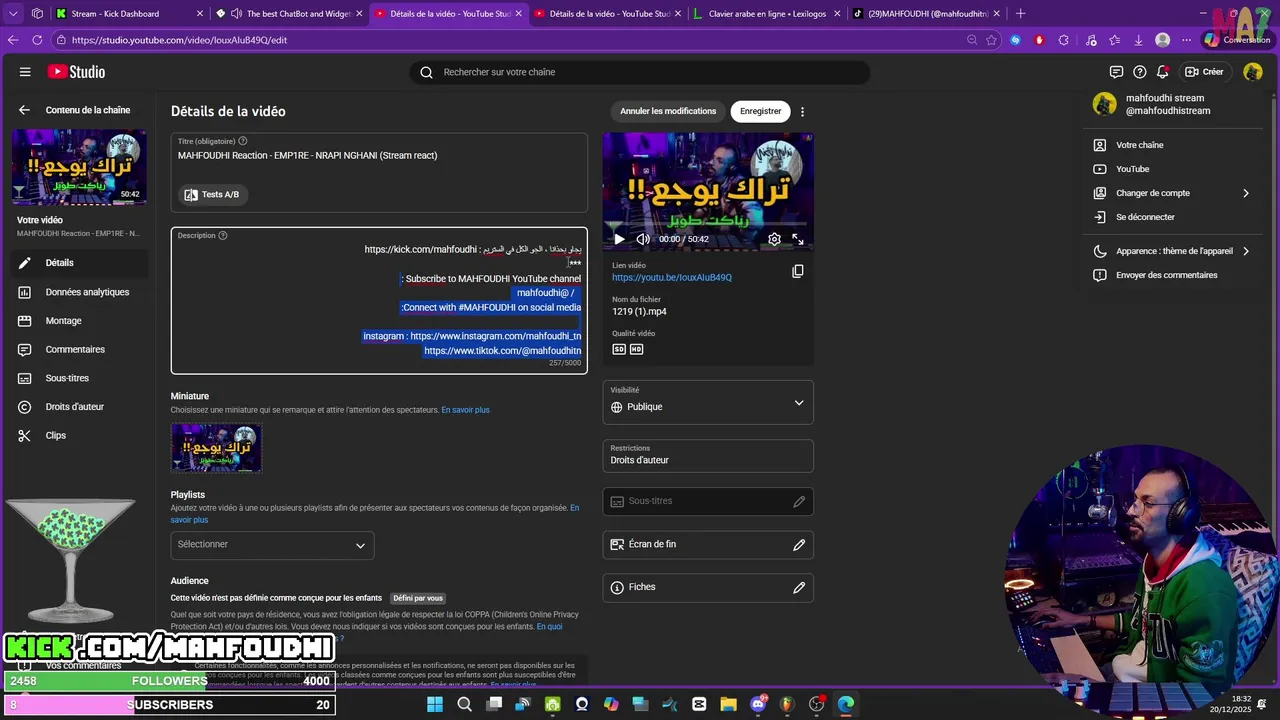Click the Créer button
The width and height of the screenshot is (1280, 720).
(1204, 72)
